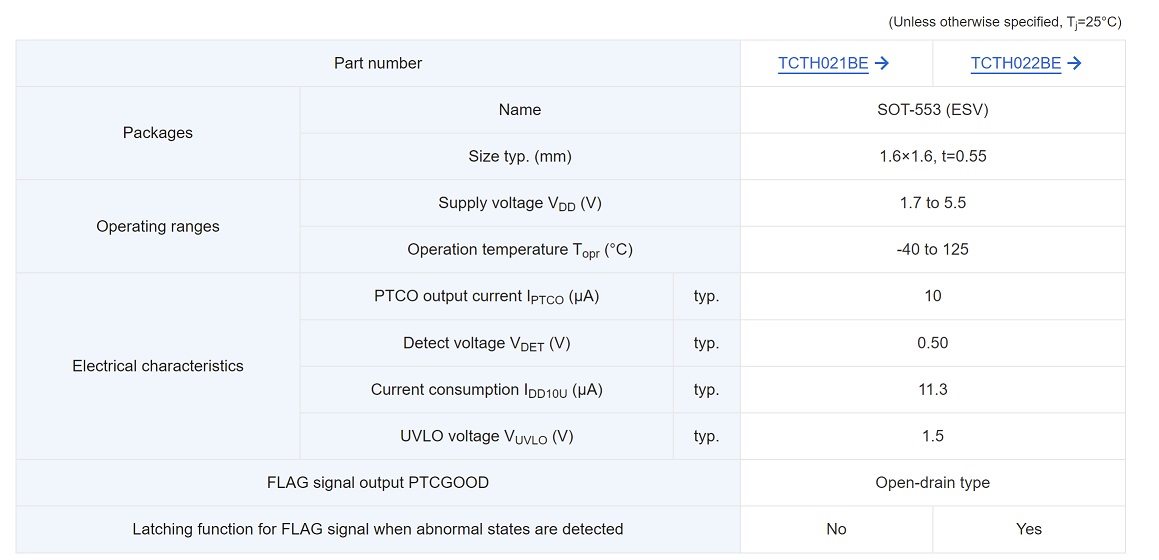
Task: Select the 1.6×1.6, t=0.55 size value
Action: coord(932,156)
